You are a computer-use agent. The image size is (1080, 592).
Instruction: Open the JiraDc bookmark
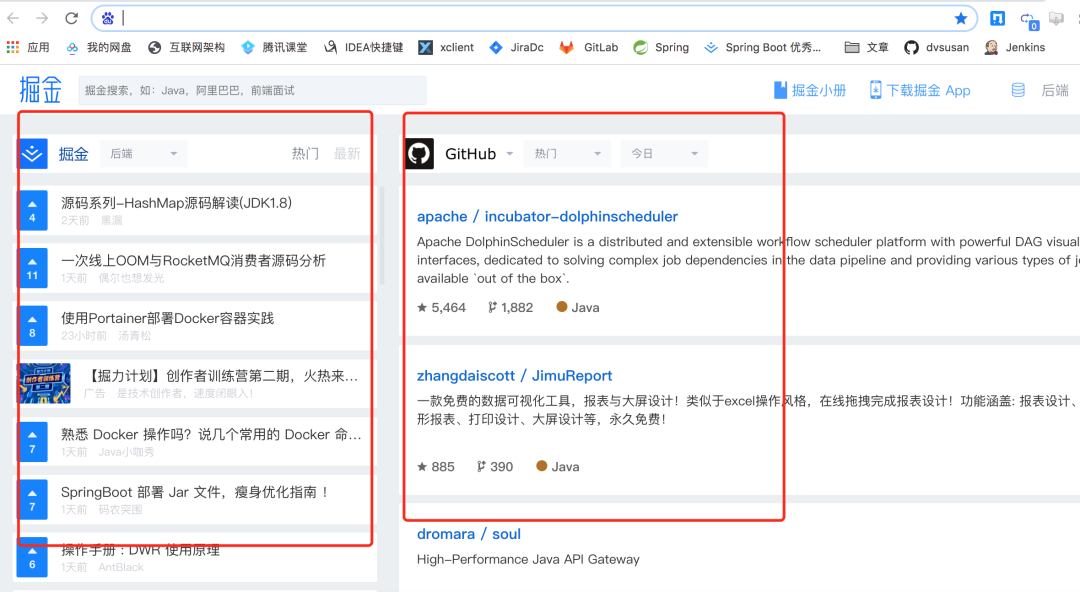tap(517, 48)
